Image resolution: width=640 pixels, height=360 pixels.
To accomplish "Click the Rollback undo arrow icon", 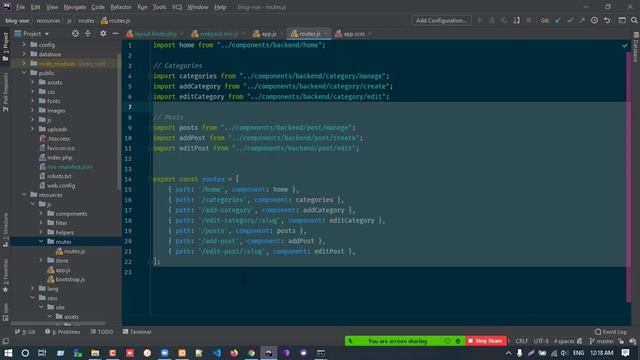I will (607, 20).
